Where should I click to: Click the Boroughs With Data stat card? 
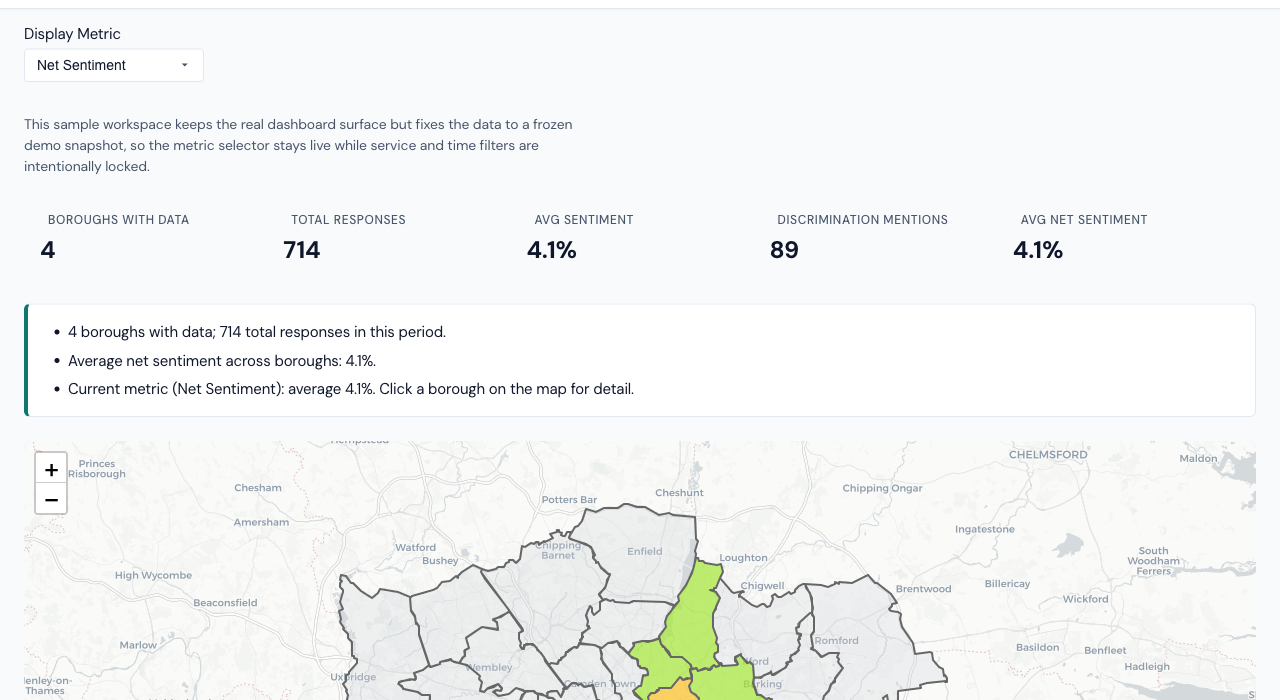coord(118,237)
